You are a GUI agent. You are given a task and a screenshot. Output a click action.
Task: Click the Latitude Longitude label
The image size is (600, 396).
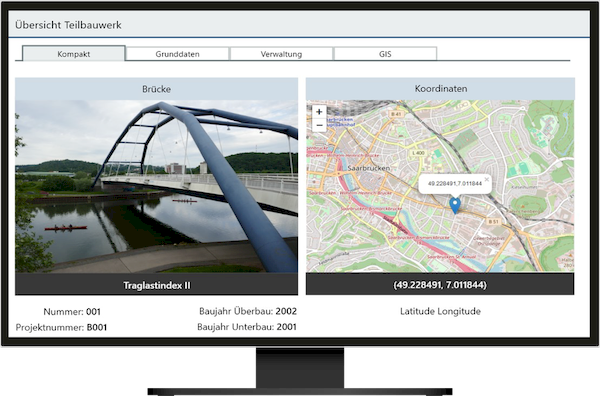click(440, 311)
